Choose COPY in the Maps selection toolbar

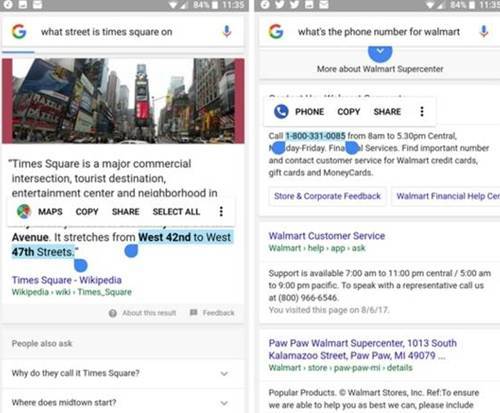tap(87, 212)
